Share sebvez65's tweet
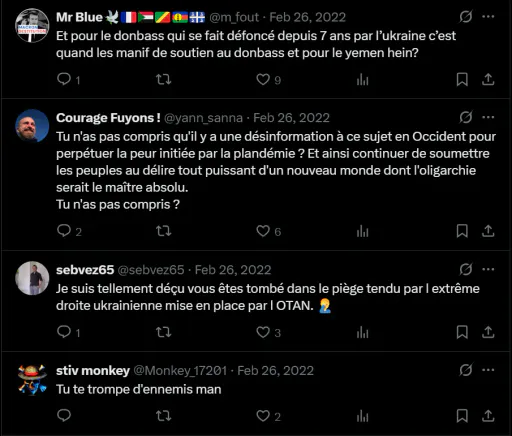This screenshot has width=512, height=436. coord(488,332)
